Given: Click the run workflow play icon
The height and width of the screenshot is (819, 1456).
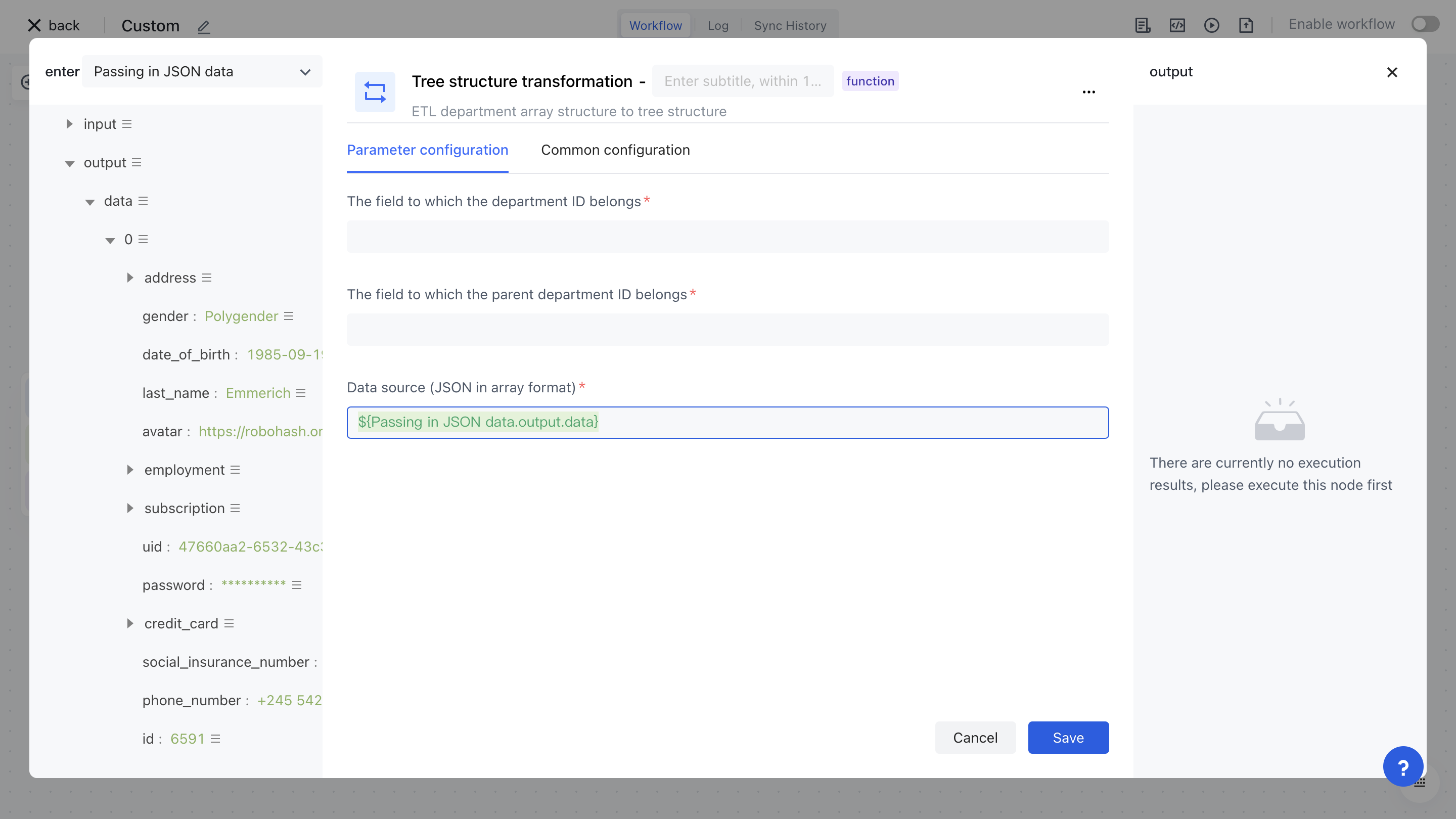Looking at the screenshot, I should coord(1211,25).
